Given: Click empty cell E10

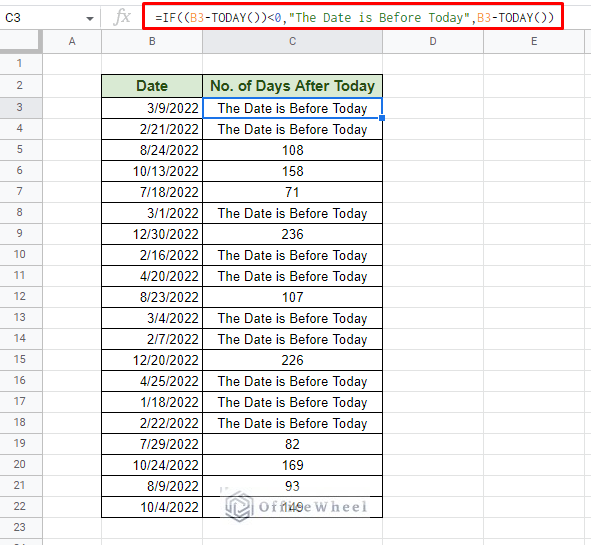Looking at the screenshot, I should point(534,255).
